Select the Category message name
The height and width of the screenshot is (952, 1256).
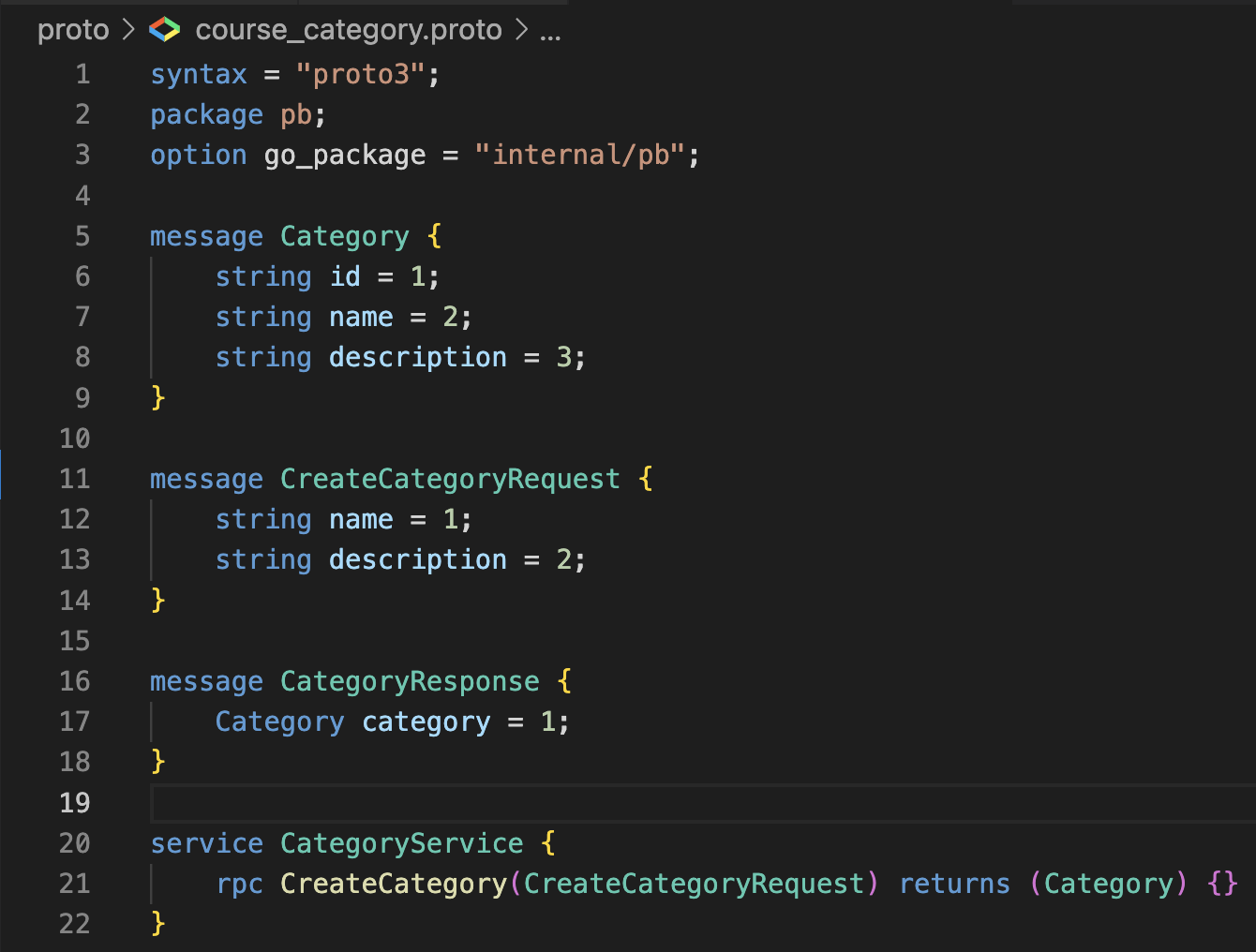point(344,236)
